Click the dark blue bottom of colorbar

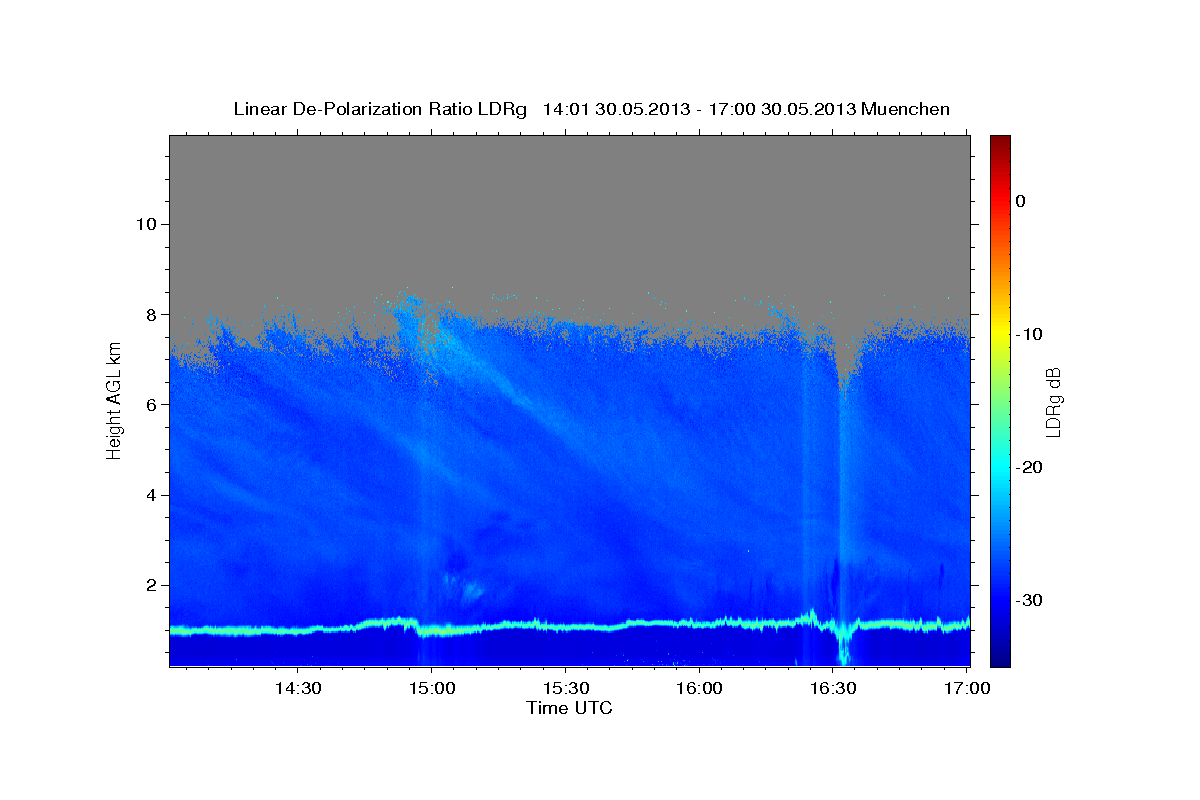[1000, 658]
